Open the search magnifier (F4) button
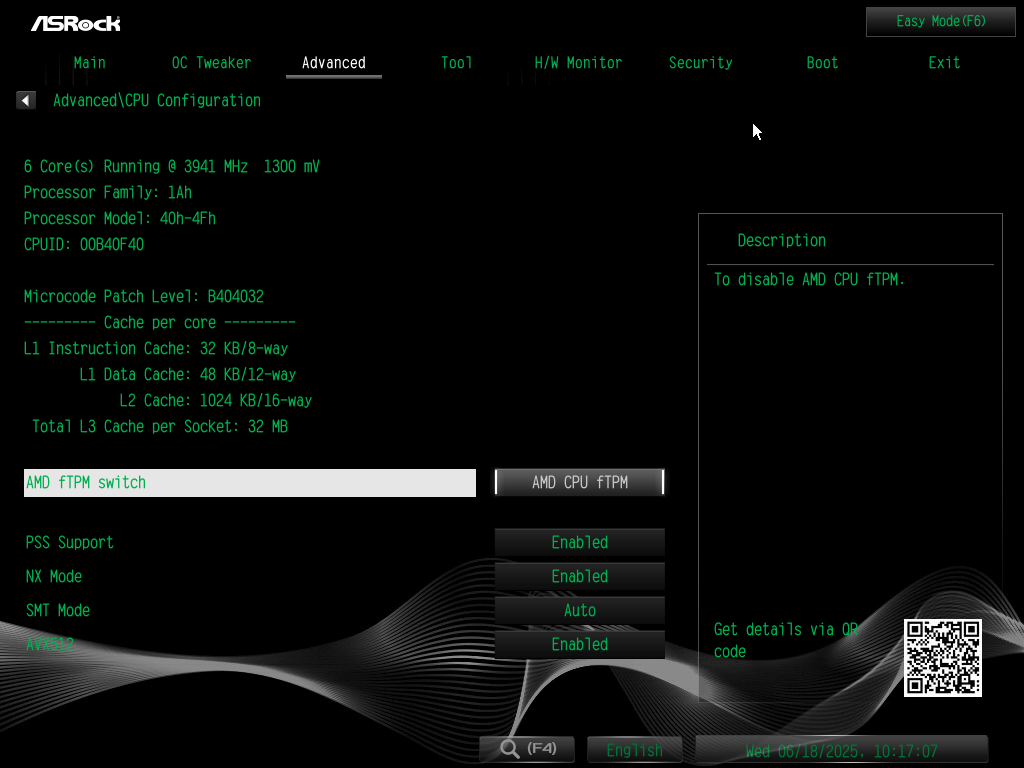Viewport: 1024px width, 768px height. click(x=527, y=748)
